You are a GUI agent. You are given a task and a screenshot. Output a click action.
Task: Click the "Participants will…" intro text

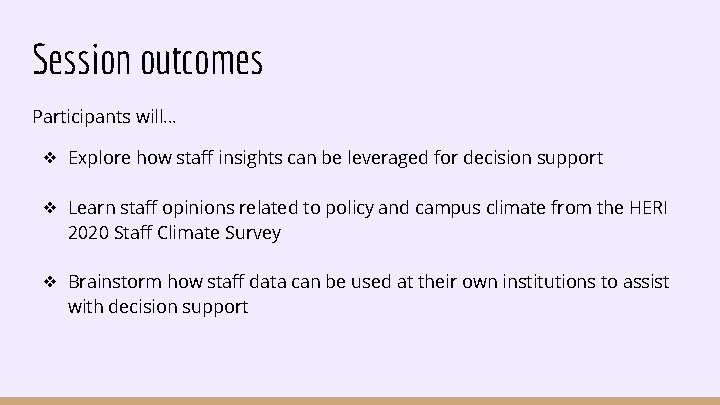click(x=104, y=117)
